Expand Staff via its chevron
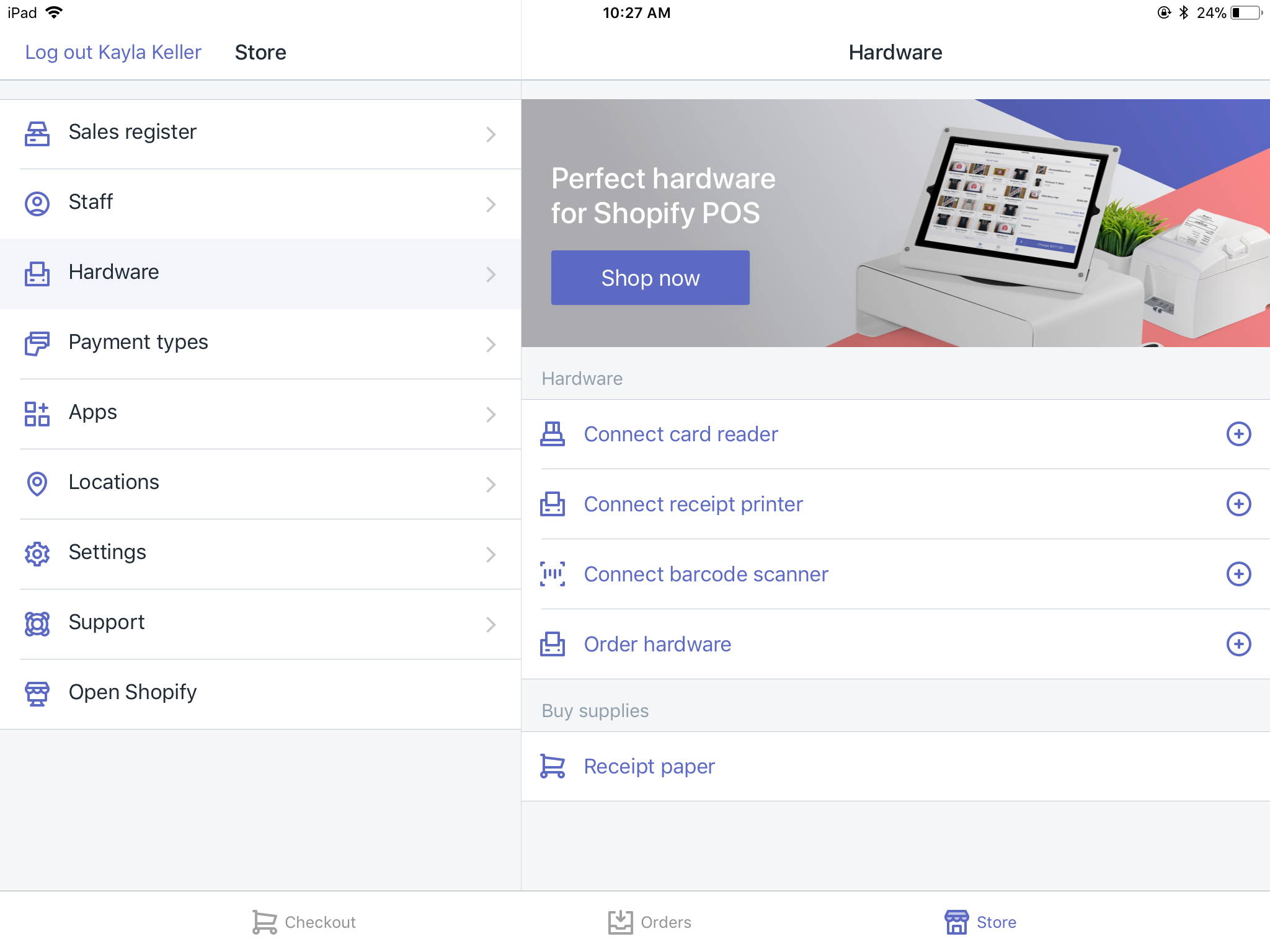1270x952 pixels. pos(491,205)
